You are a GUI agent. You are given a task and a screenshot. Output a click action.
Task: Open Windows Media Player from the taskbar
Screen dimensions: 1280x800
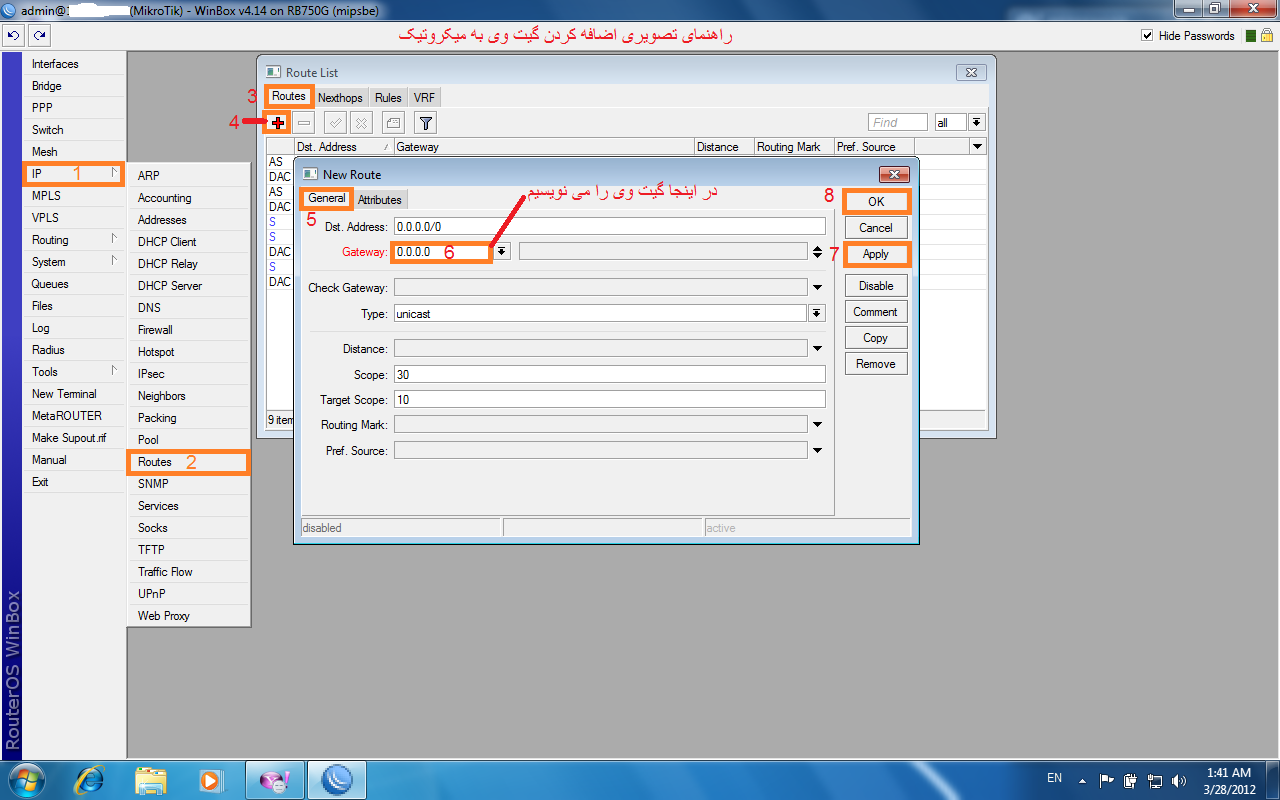click(x=210, y=779)
